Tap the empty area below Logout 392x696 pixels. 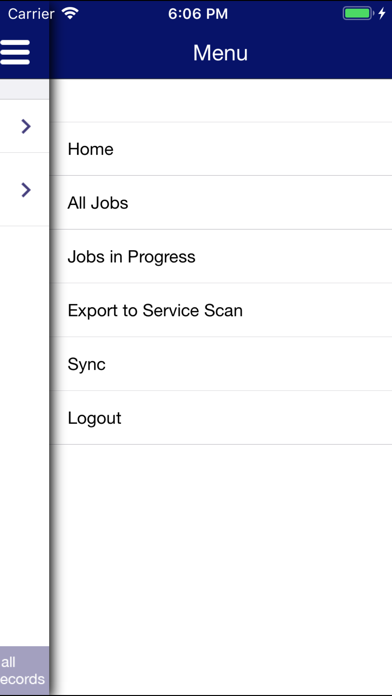coord(221,569)
